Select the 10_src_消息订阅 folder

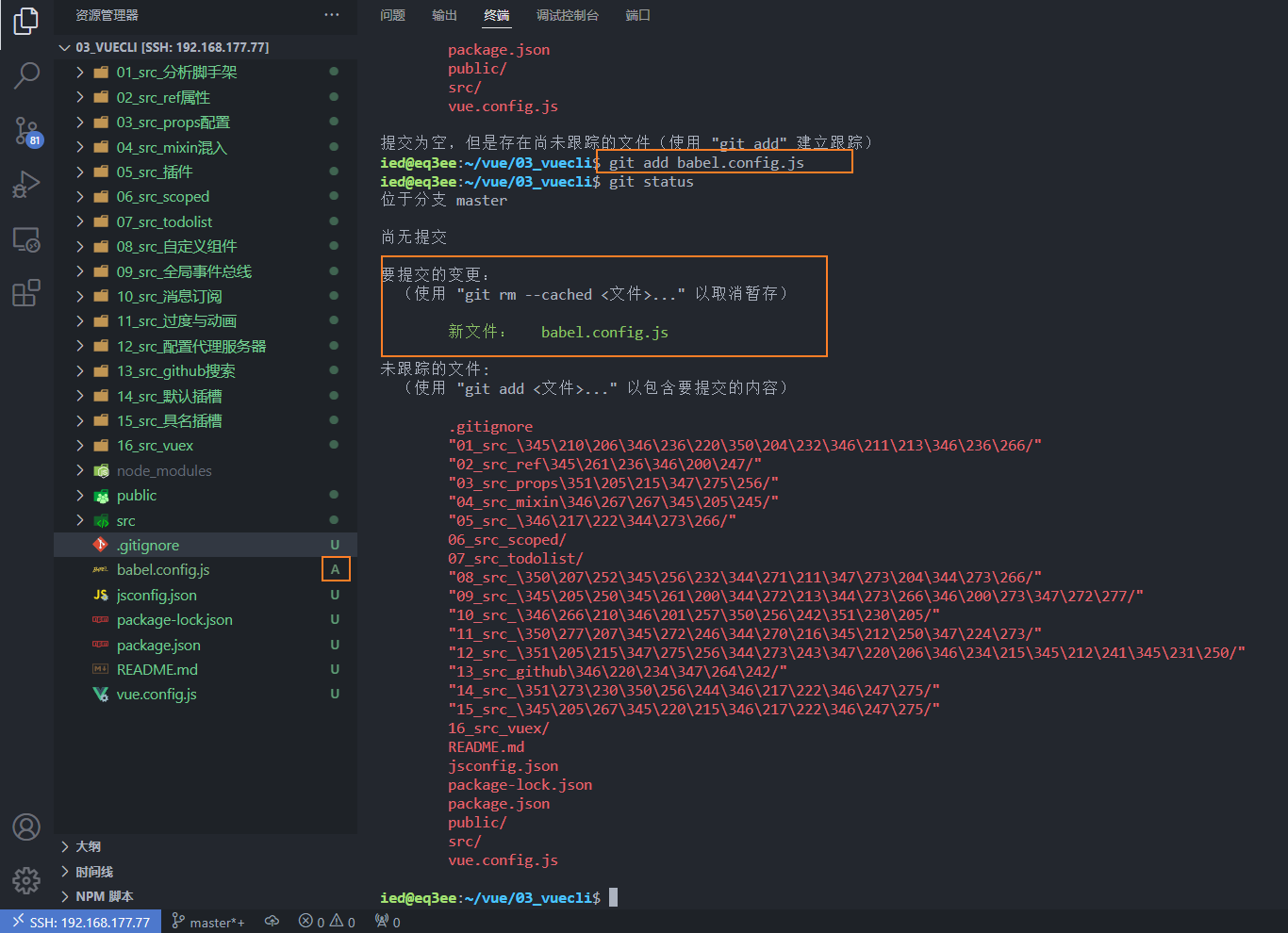click(x=206, y=296)
